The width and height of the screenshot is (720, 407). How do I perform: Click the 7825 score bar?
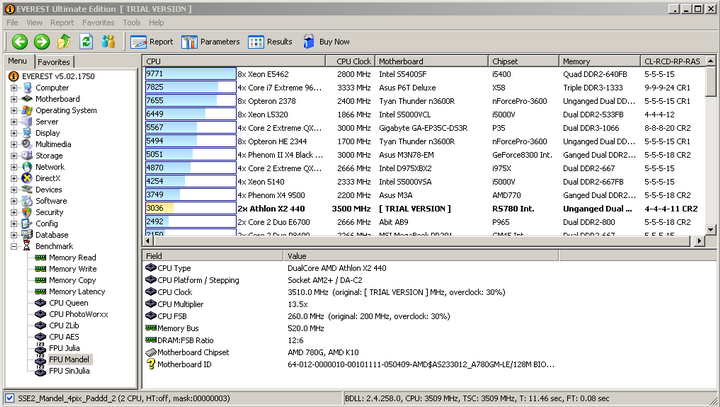(x=191, y=87)
